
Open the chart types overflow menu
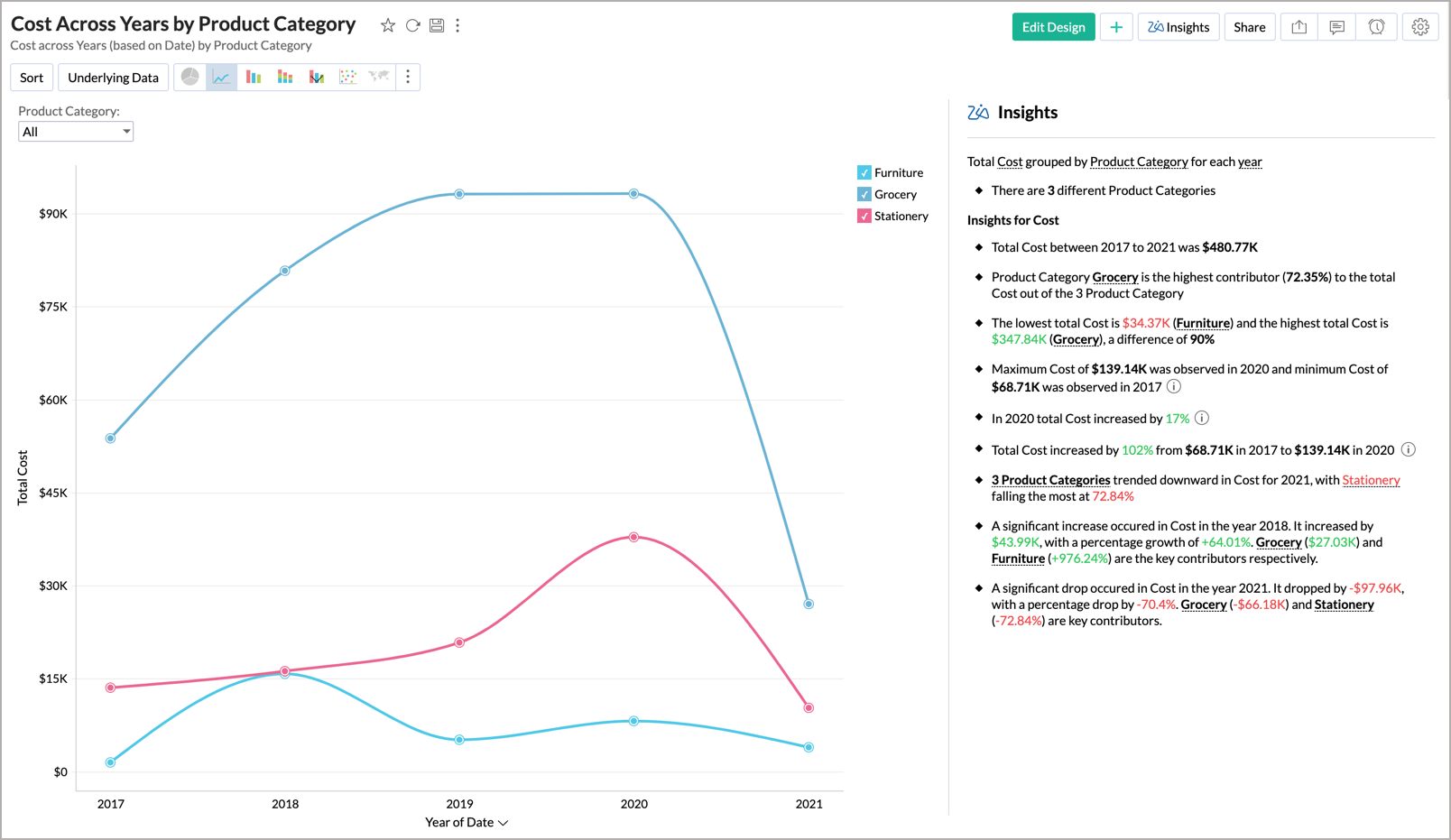click(408, 77)
